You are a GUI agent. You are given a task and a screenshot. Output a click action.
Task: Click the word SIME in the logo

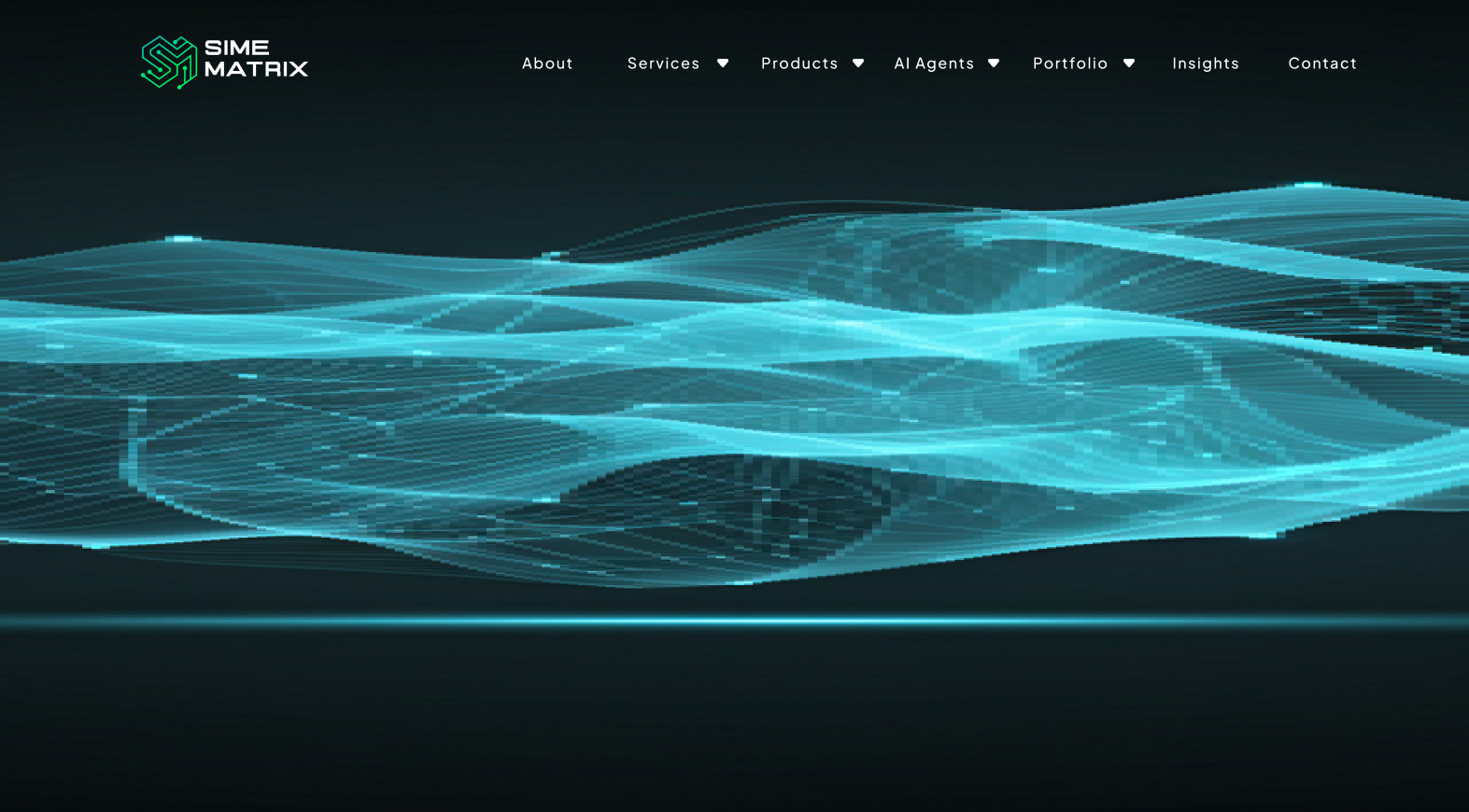(x=237, y=48)
